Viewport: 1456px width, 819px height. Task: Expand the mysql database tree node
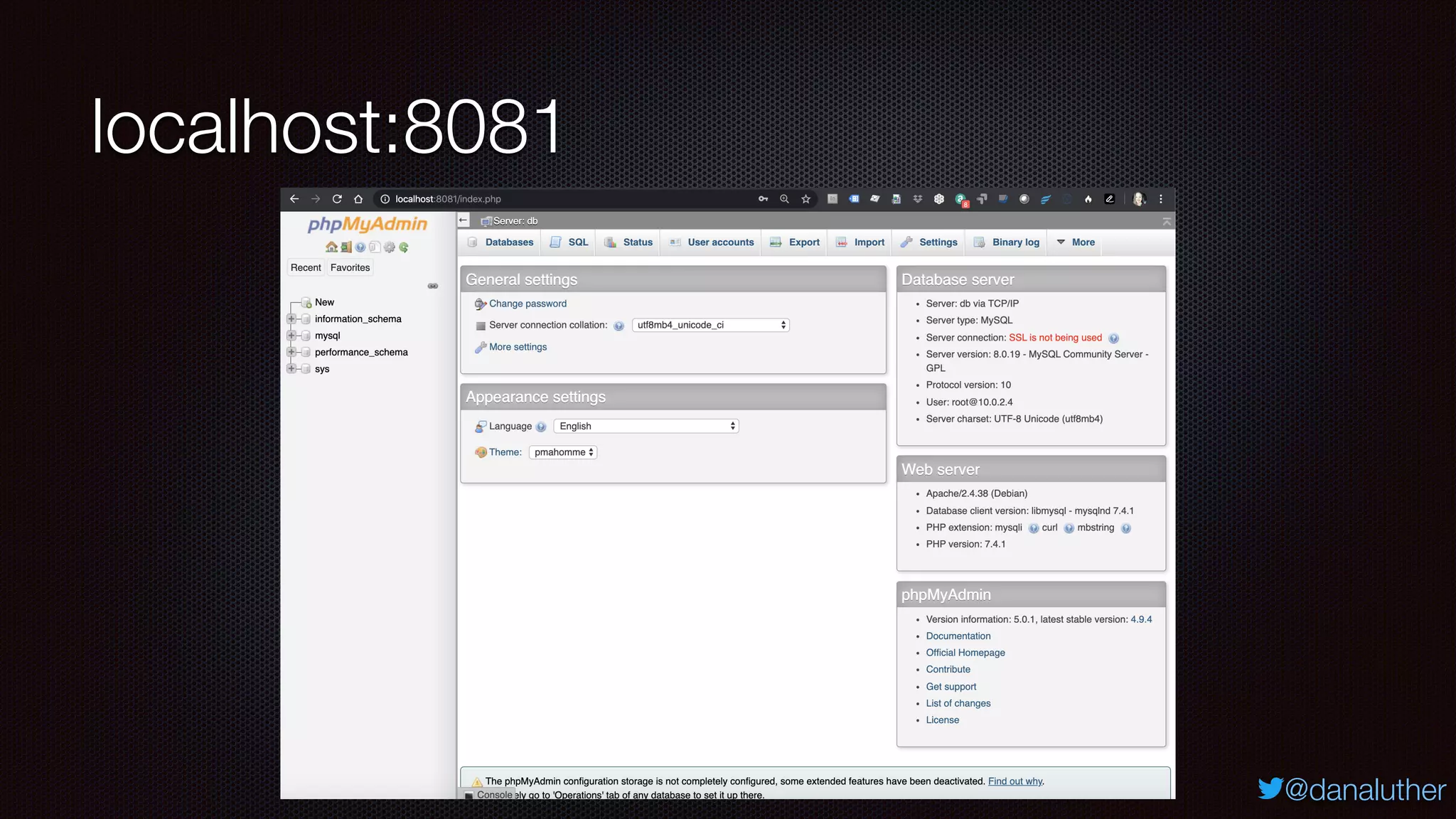point(291,336)
